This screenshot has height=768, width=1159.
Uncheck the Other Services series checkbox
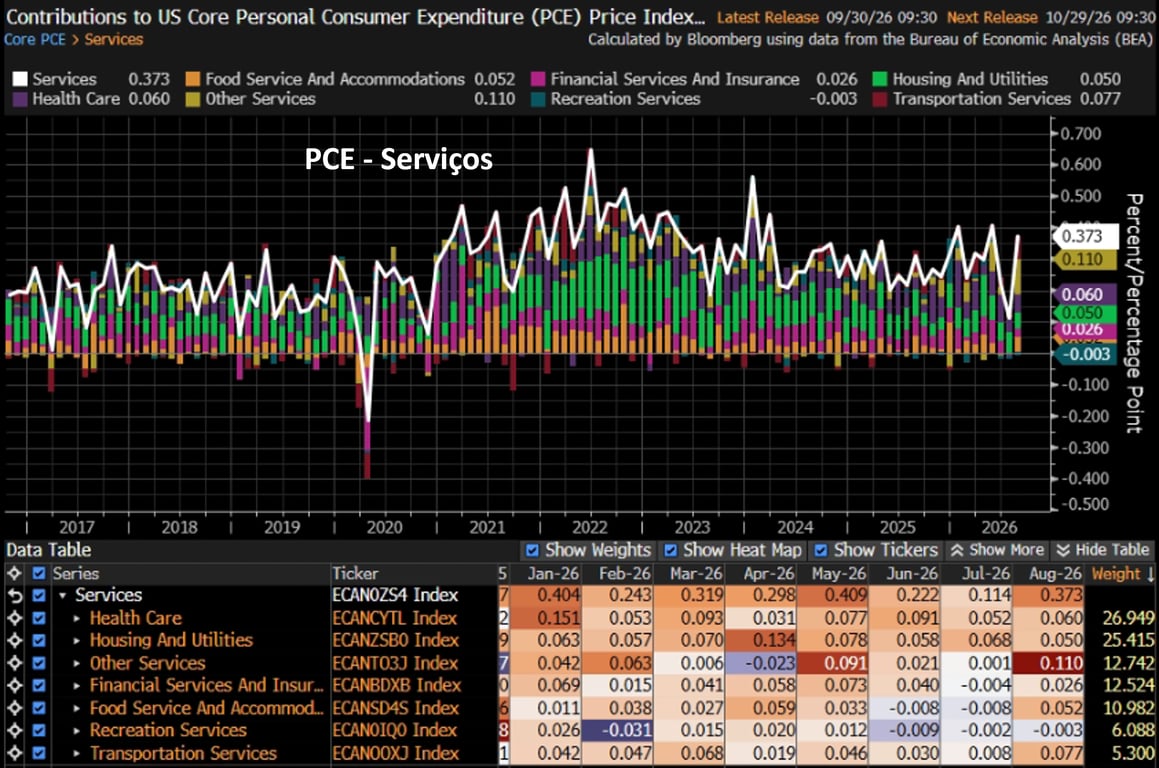pos(39,663)
